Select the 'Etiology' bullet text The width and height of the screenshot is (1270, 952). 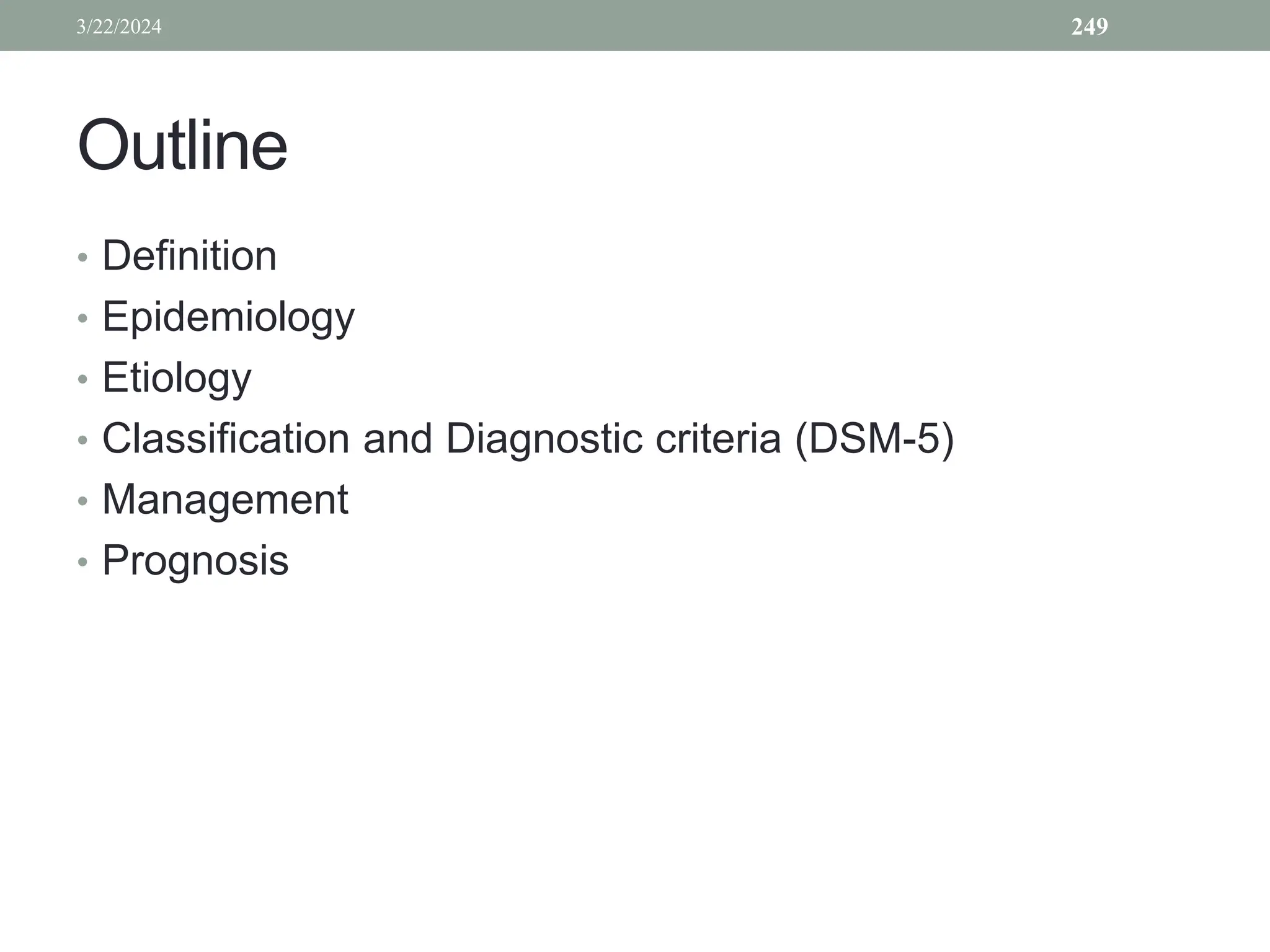pyautogui.click(x=177, y=378)
